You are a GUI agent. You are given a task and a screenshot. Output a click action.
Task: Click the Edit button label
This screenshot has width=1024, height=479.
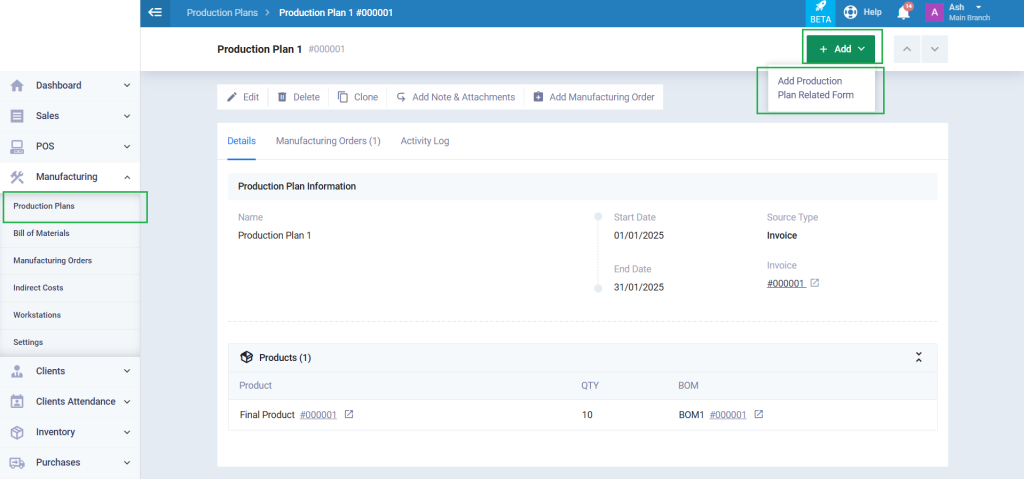[251, 97]
